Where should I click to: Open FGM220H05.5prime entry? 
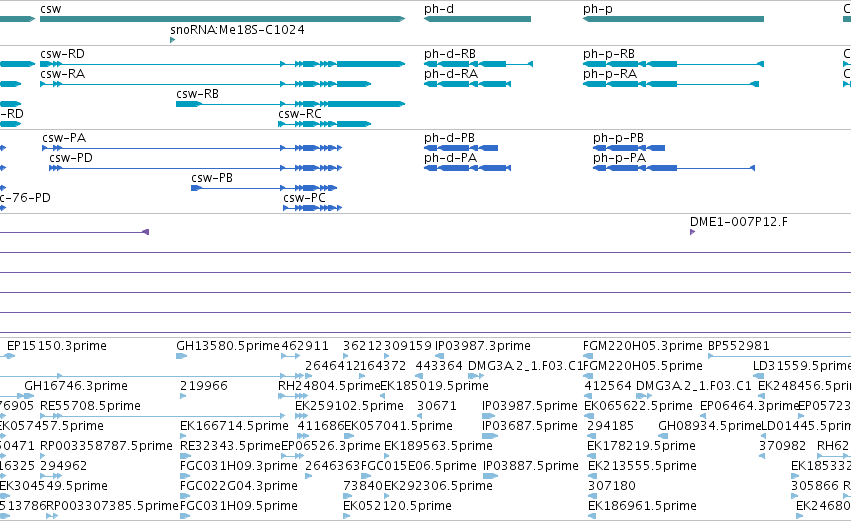pyautogui.click(x=643, y=366)
